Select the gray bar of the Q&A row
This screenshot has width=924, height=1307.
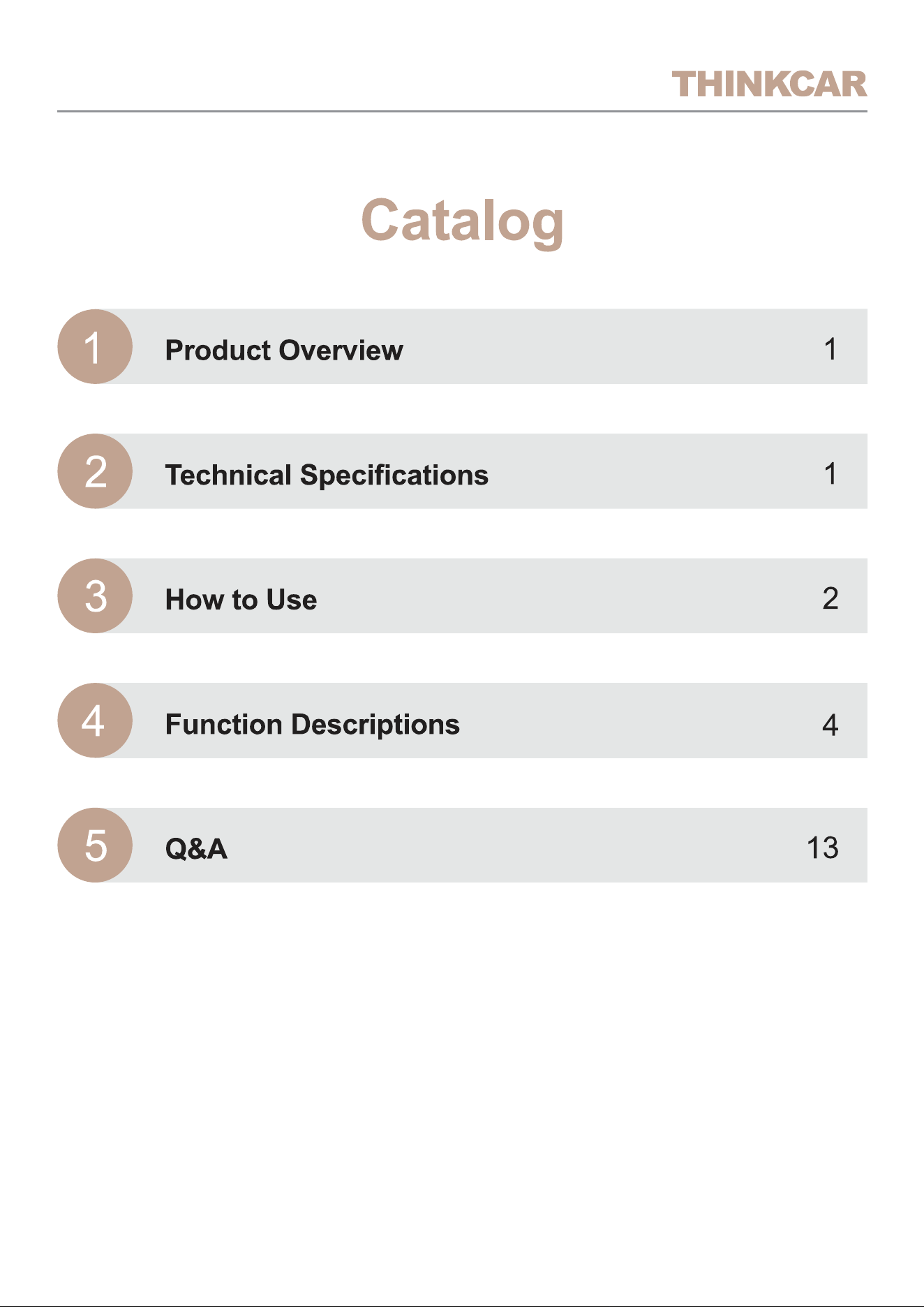click(x=489, y=845)
